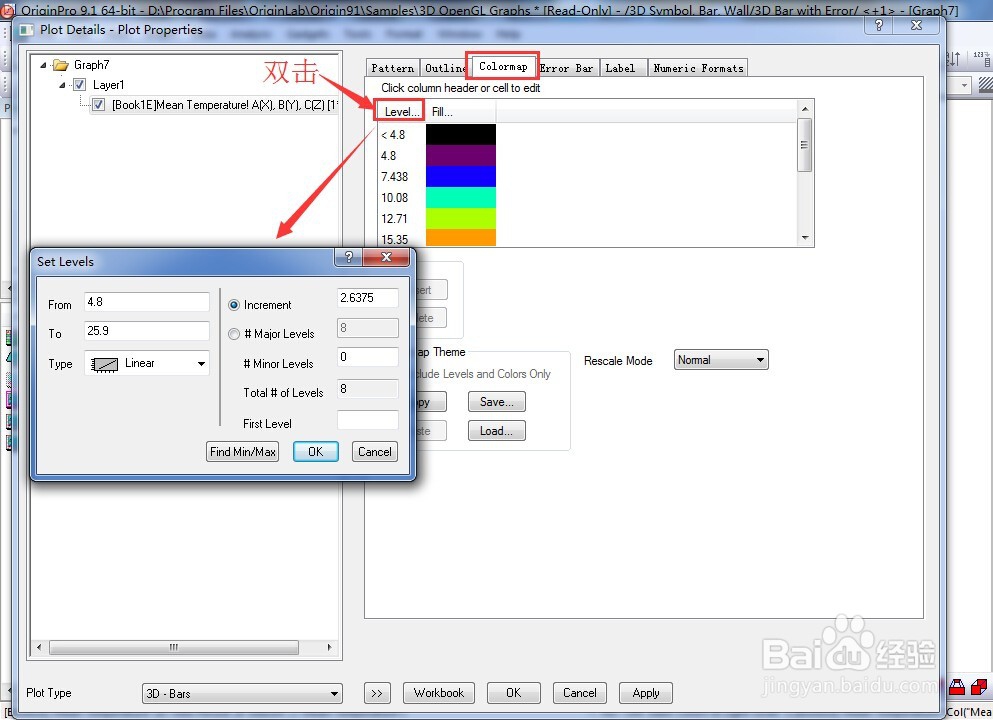The height and width of the screenshot is (720, 993).
Task: Click OK in the Set Levels dialog
Action: pos(315,452)
